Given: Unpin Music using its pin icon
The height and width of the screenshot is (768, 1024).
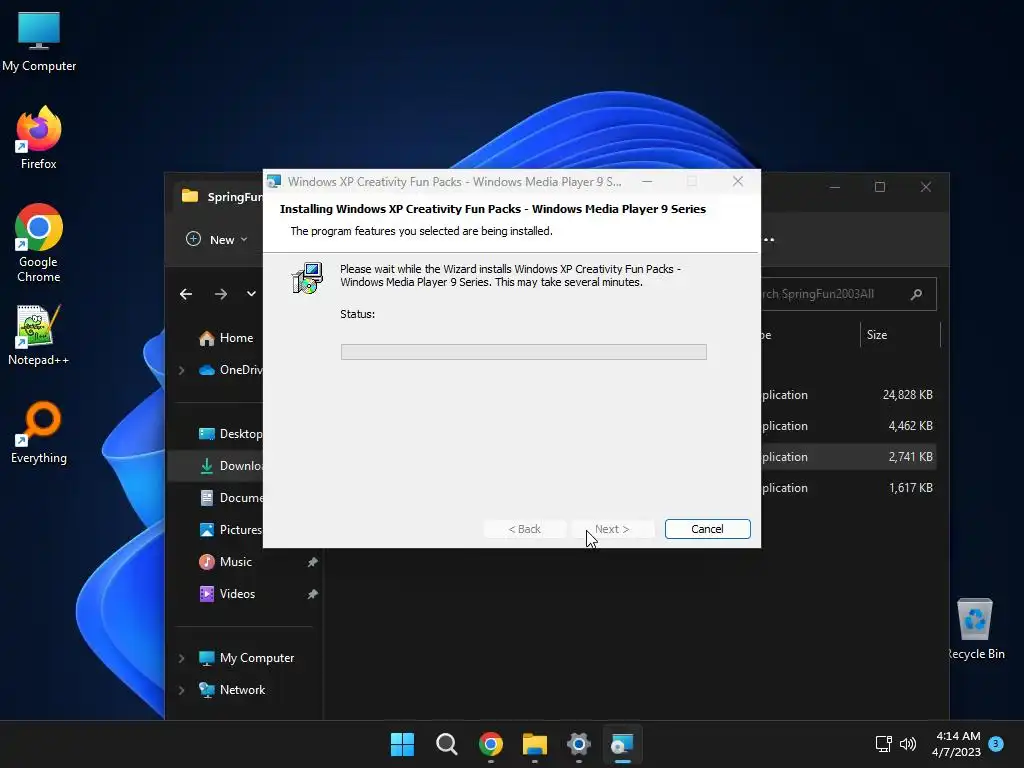Looking at the screenshot, I should 312,562.
